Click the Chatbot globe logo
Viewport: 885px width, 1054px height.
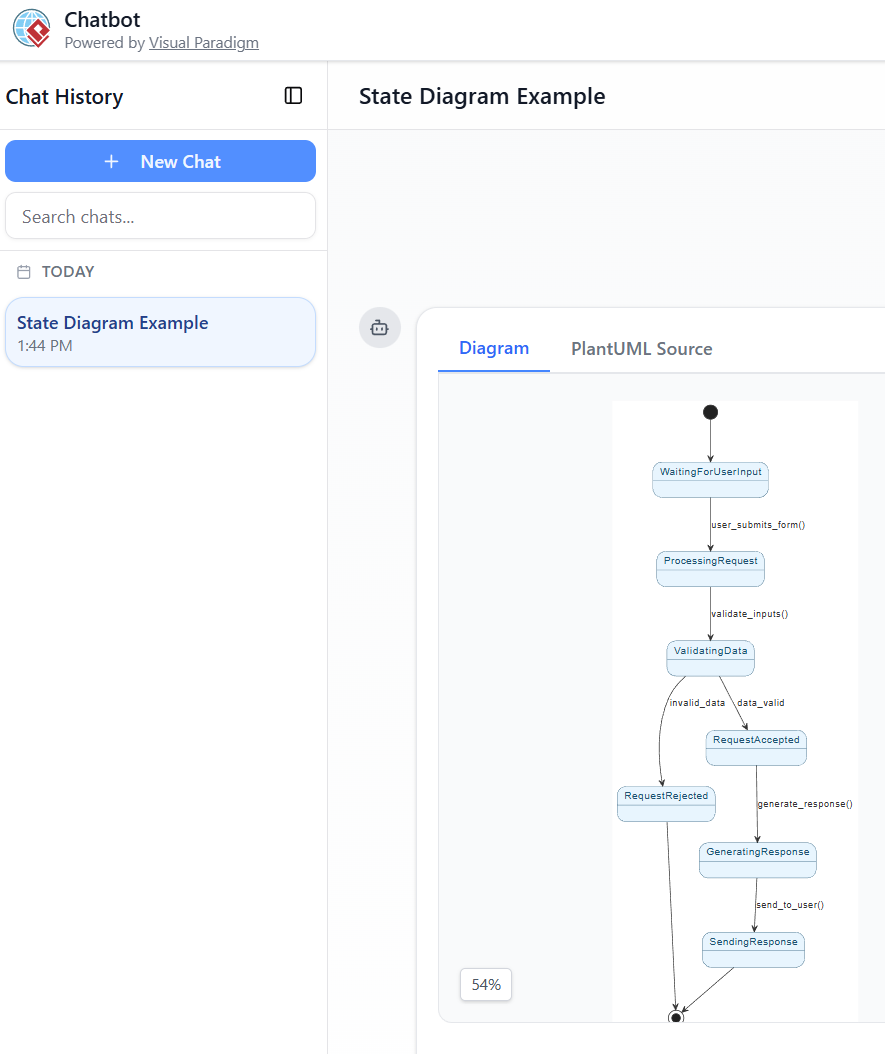pos(32,29)
